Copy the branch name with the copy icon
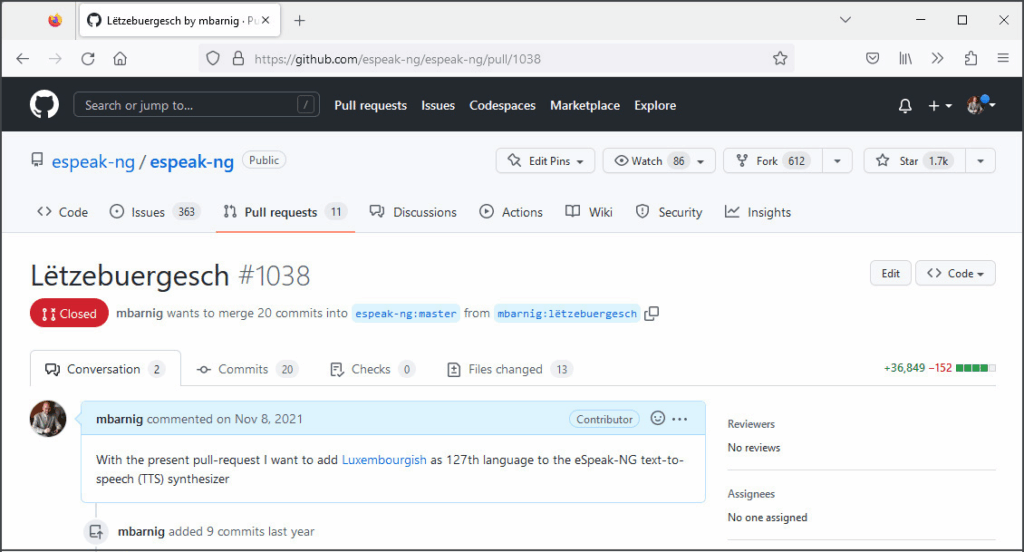 (x=652, y=314)
